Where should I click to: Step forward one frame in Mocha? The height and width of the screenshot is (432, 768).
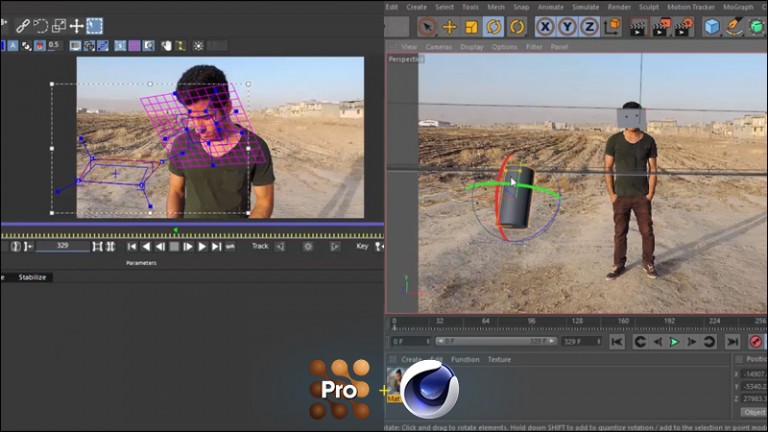click(x=188, y=246)
